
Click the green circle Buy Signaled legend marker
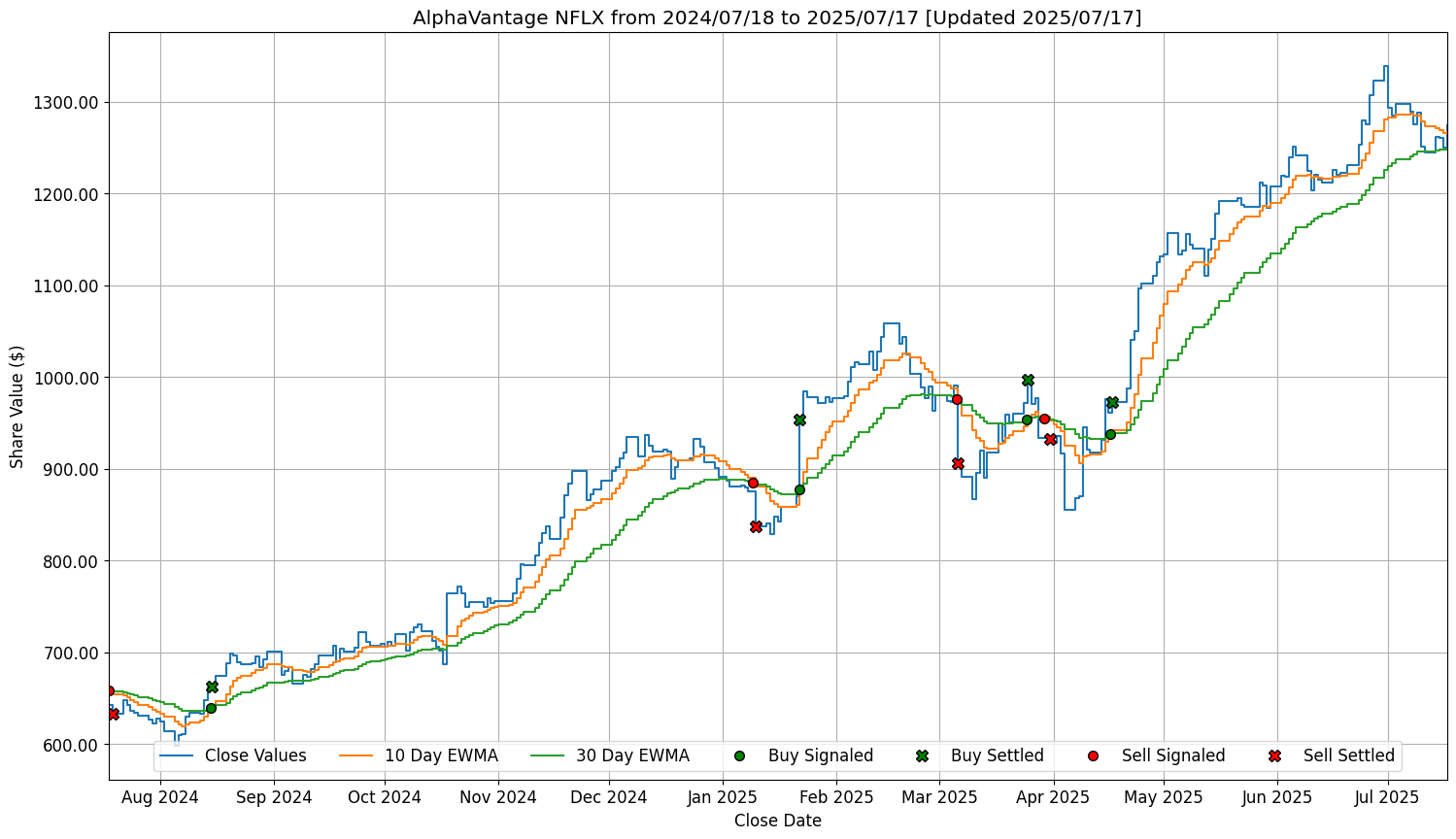click(740, 755)
